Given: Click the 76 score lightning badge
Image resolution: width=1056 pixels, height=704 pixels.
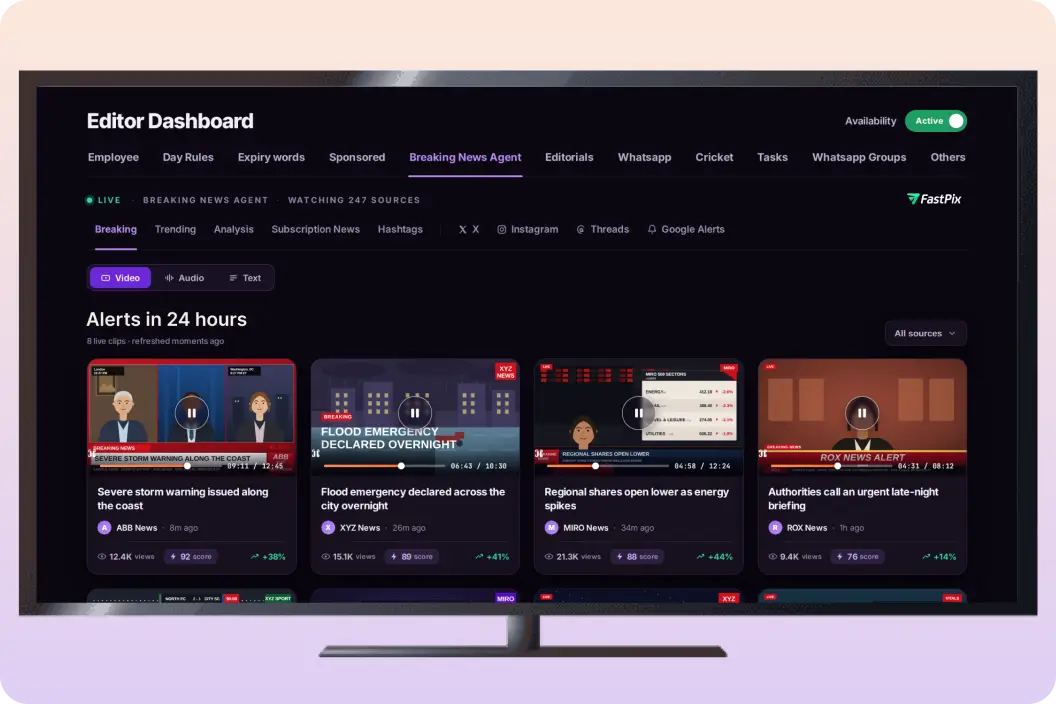Looking at the screenshot, I should (858, 556).
